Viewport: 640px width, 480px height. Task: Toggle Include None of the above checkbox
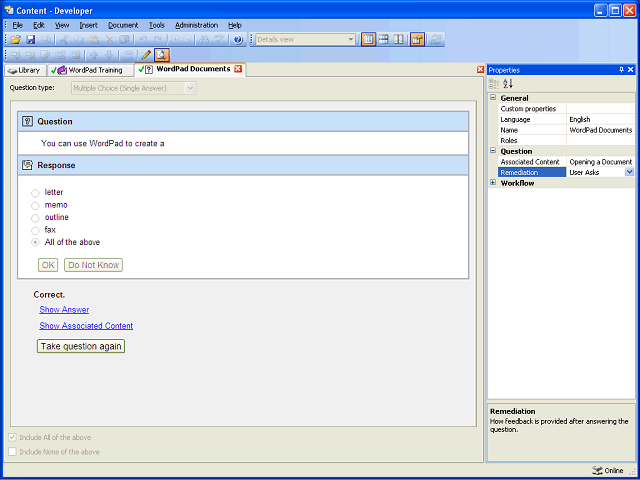(x=13, y=452)
